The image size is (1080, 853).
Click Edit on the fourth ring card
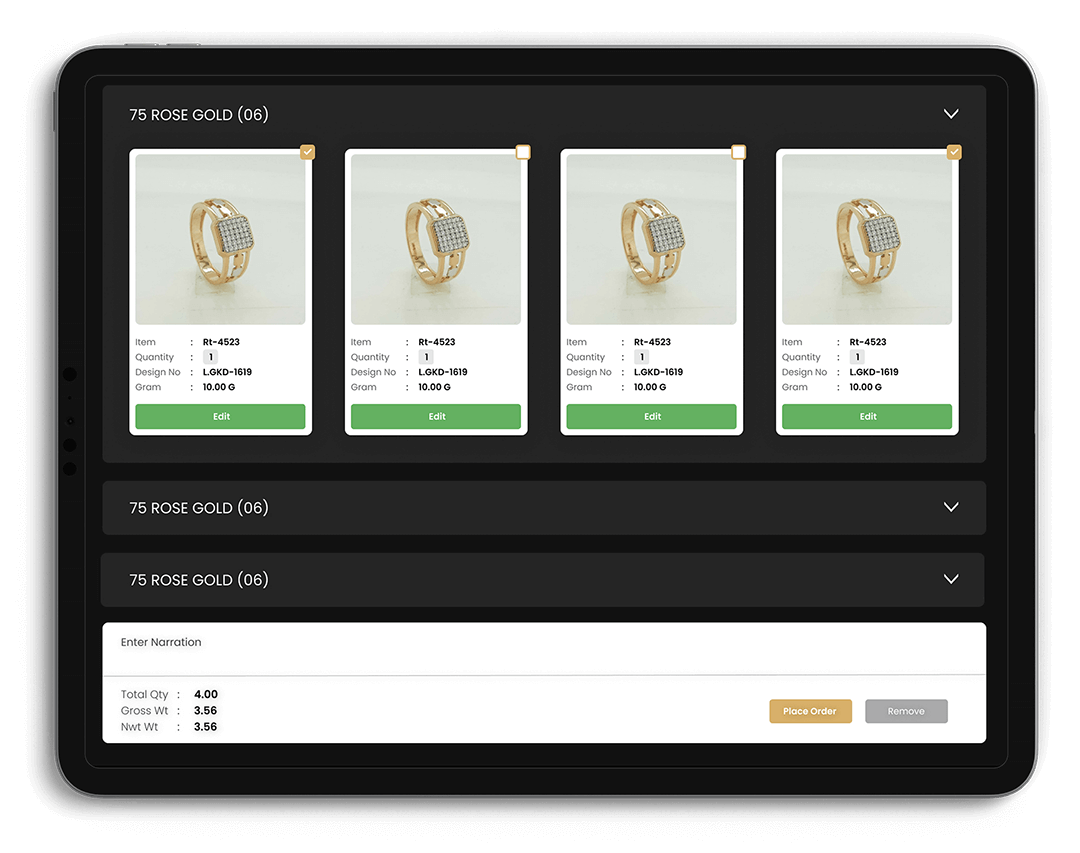click(x=867, y=416)
